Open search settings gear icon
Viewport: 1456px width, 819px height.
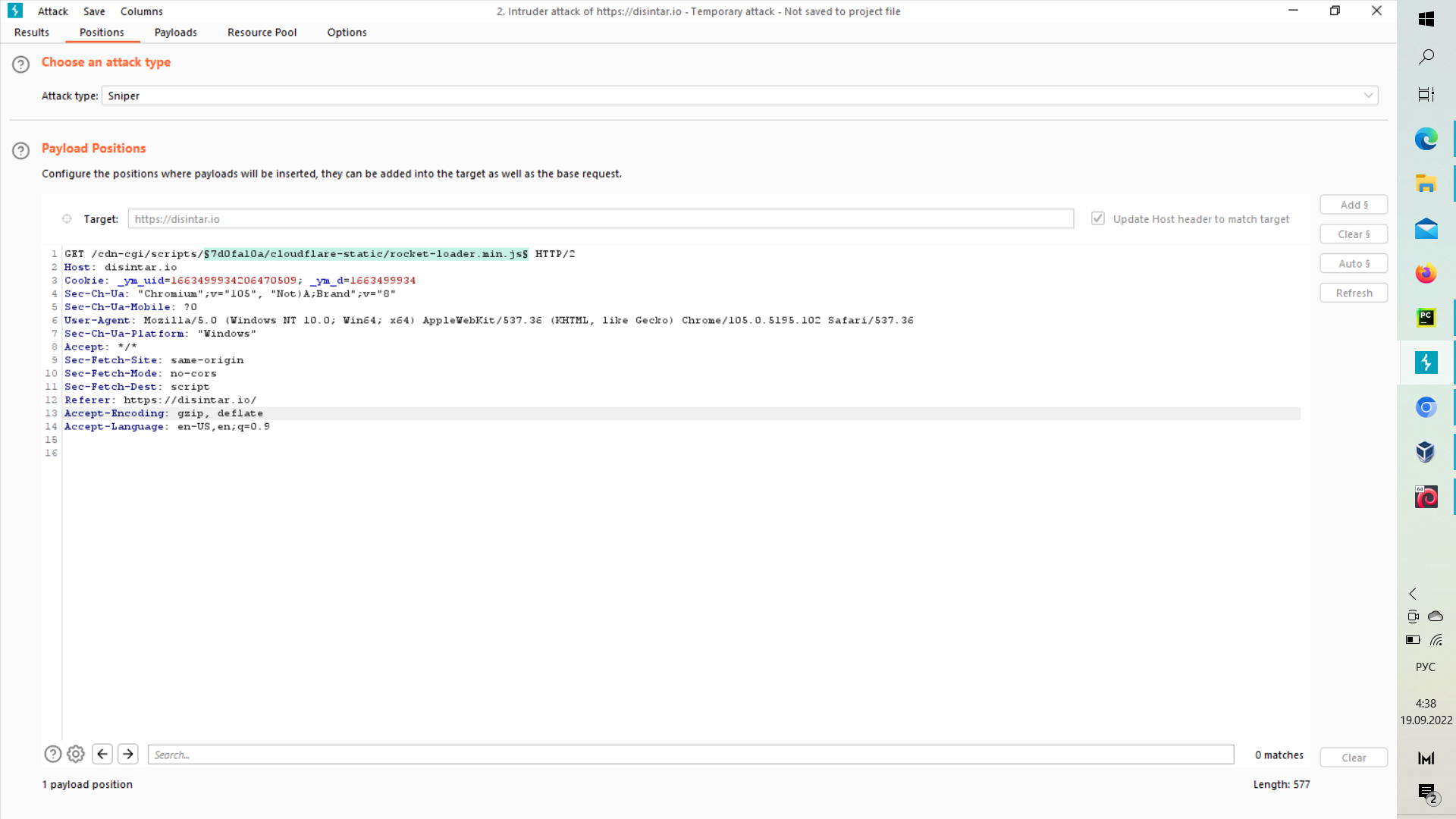[76, 755]
